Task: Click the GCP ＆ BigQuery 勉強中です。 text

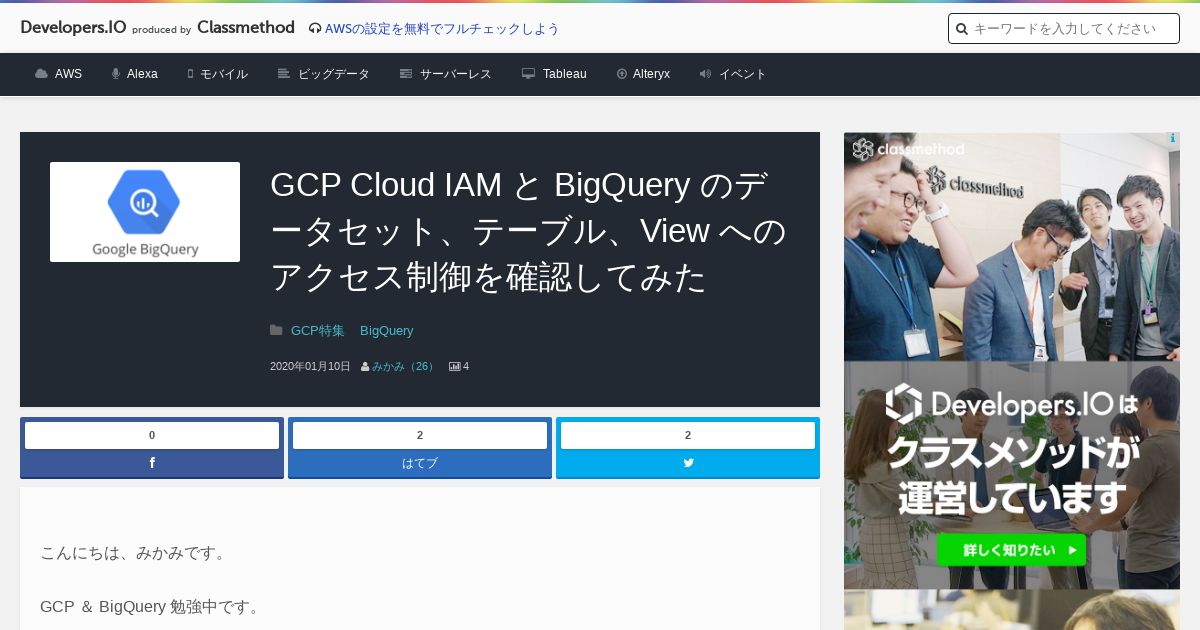Action: click(152, 607)
